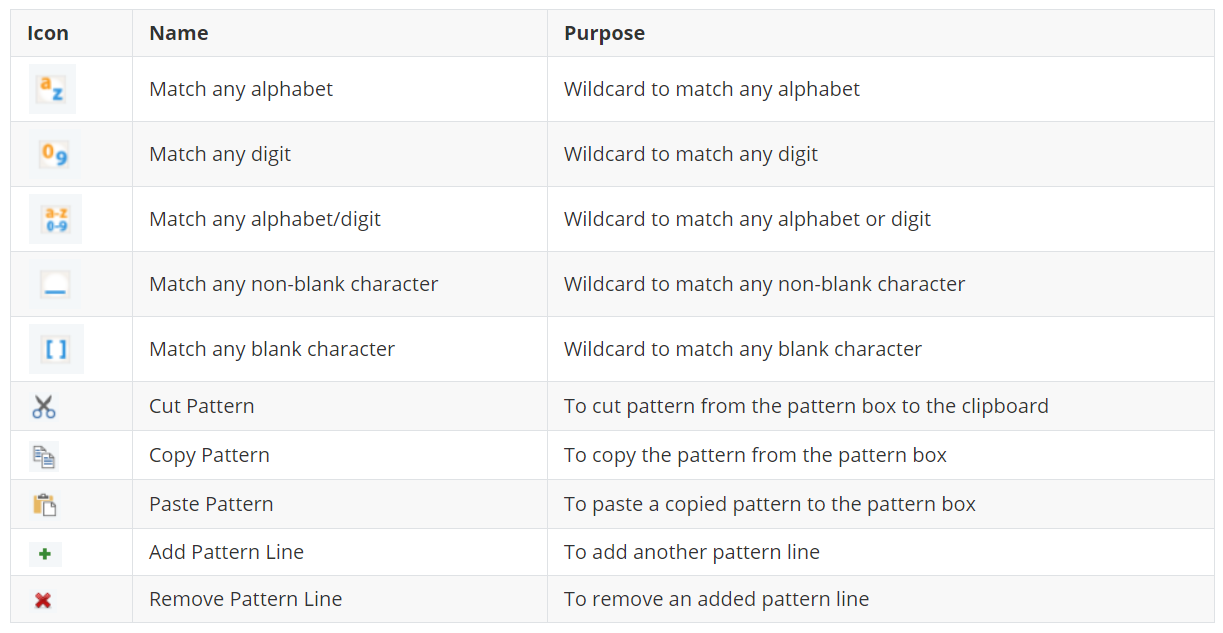This screenshot has height=633, width=1223.
Task: Click the Copy Pattern icon
Action: [44, 456]
